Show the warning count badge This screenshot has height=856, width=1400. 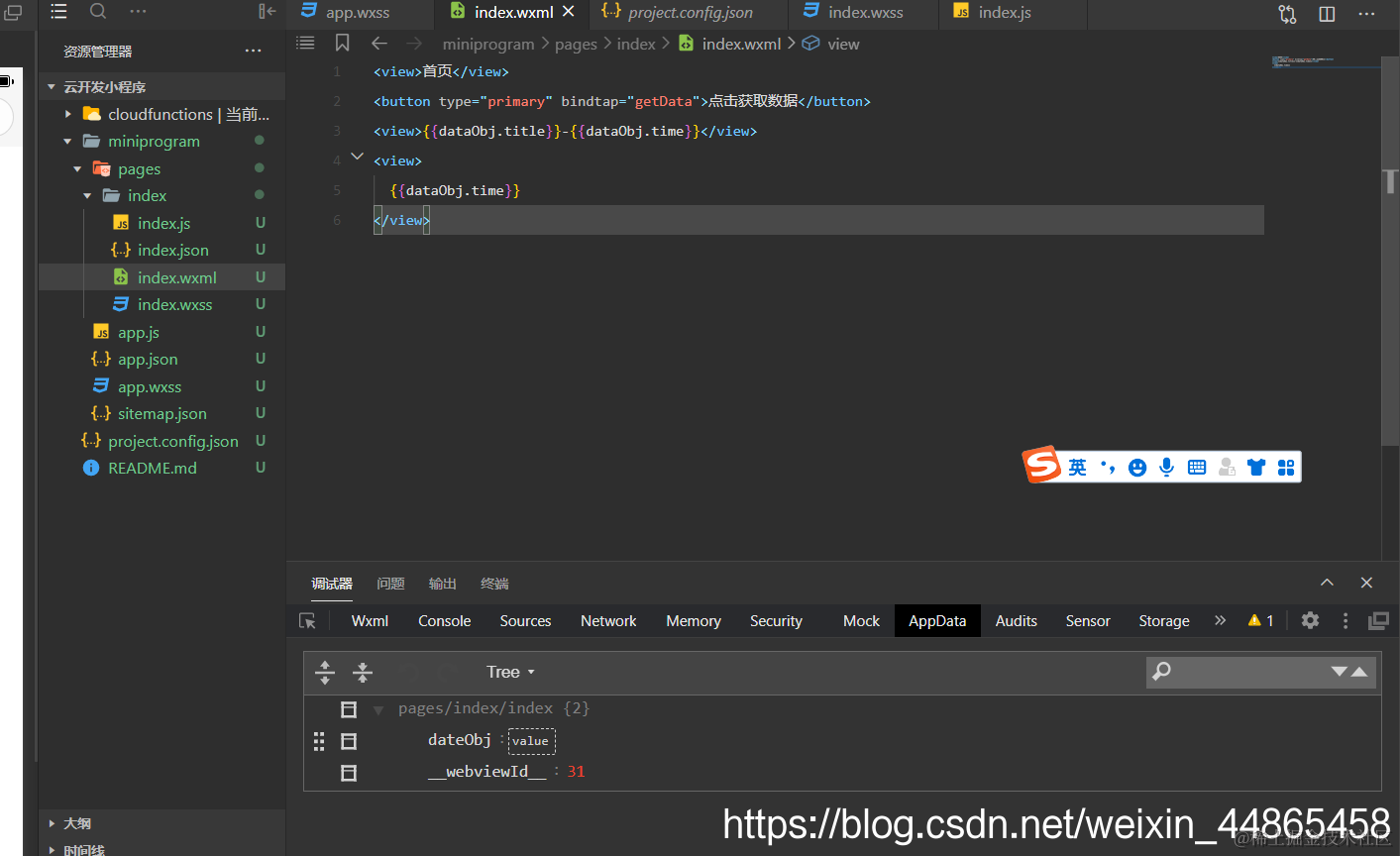[x=1261, y=620]
